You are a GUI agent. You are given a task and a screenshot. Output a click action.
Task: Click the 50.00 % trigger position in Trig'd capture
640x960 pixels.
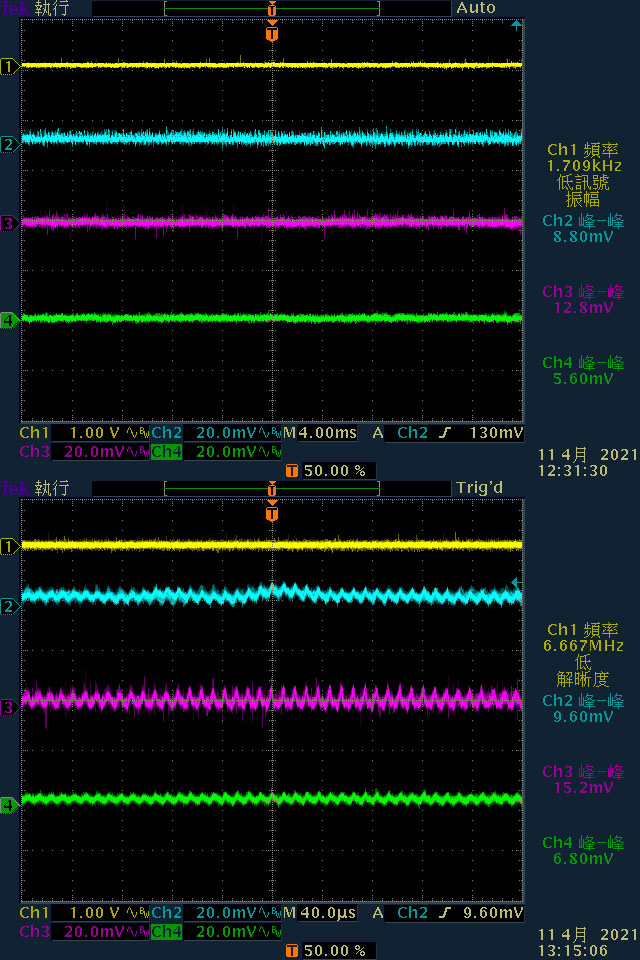331,951
